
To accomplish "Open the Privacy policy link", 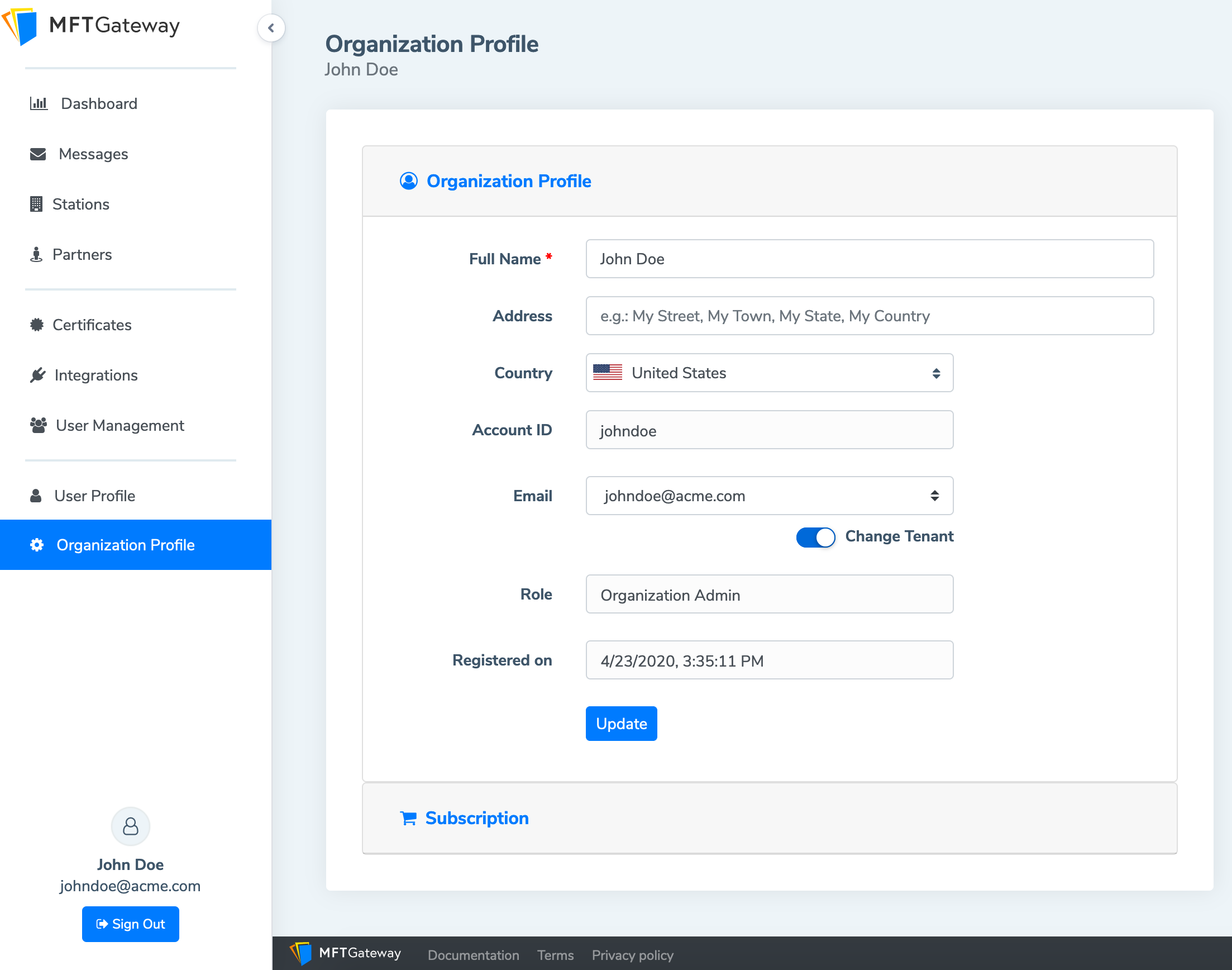I will click(633, 955).
